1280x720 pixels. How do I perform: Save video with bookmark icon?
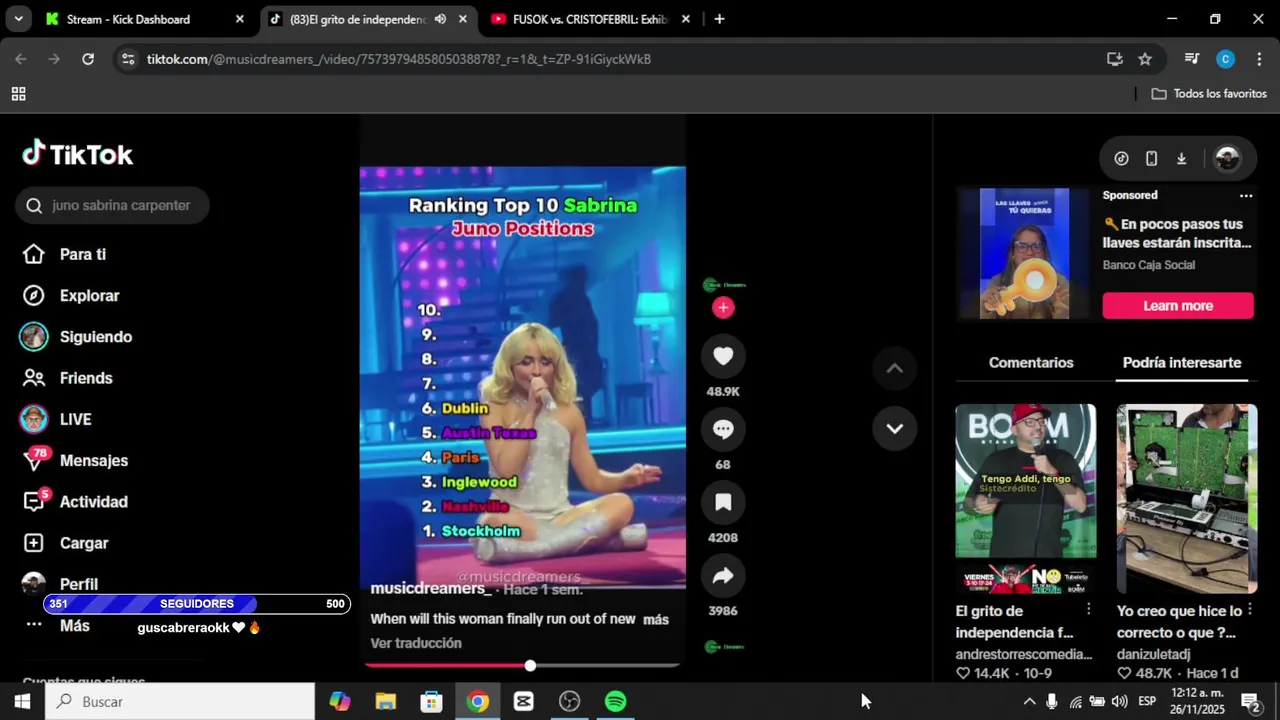[723, 502]
